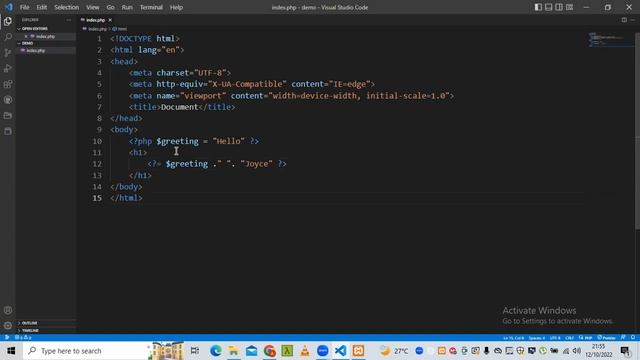This screenshot has height=360, width=640.
Task: Toggle secondary side bar layout icon
Action: [559, 7]
